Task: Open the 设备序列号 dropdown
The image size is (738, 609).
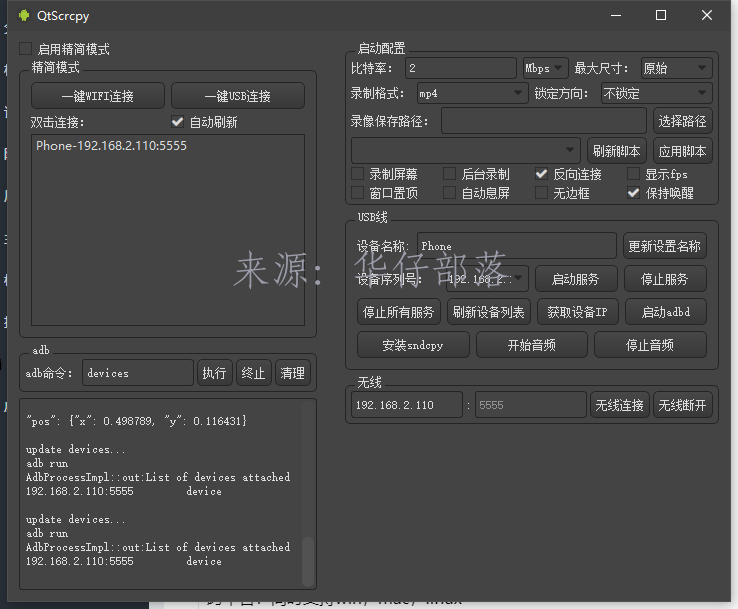Action: 487,279
